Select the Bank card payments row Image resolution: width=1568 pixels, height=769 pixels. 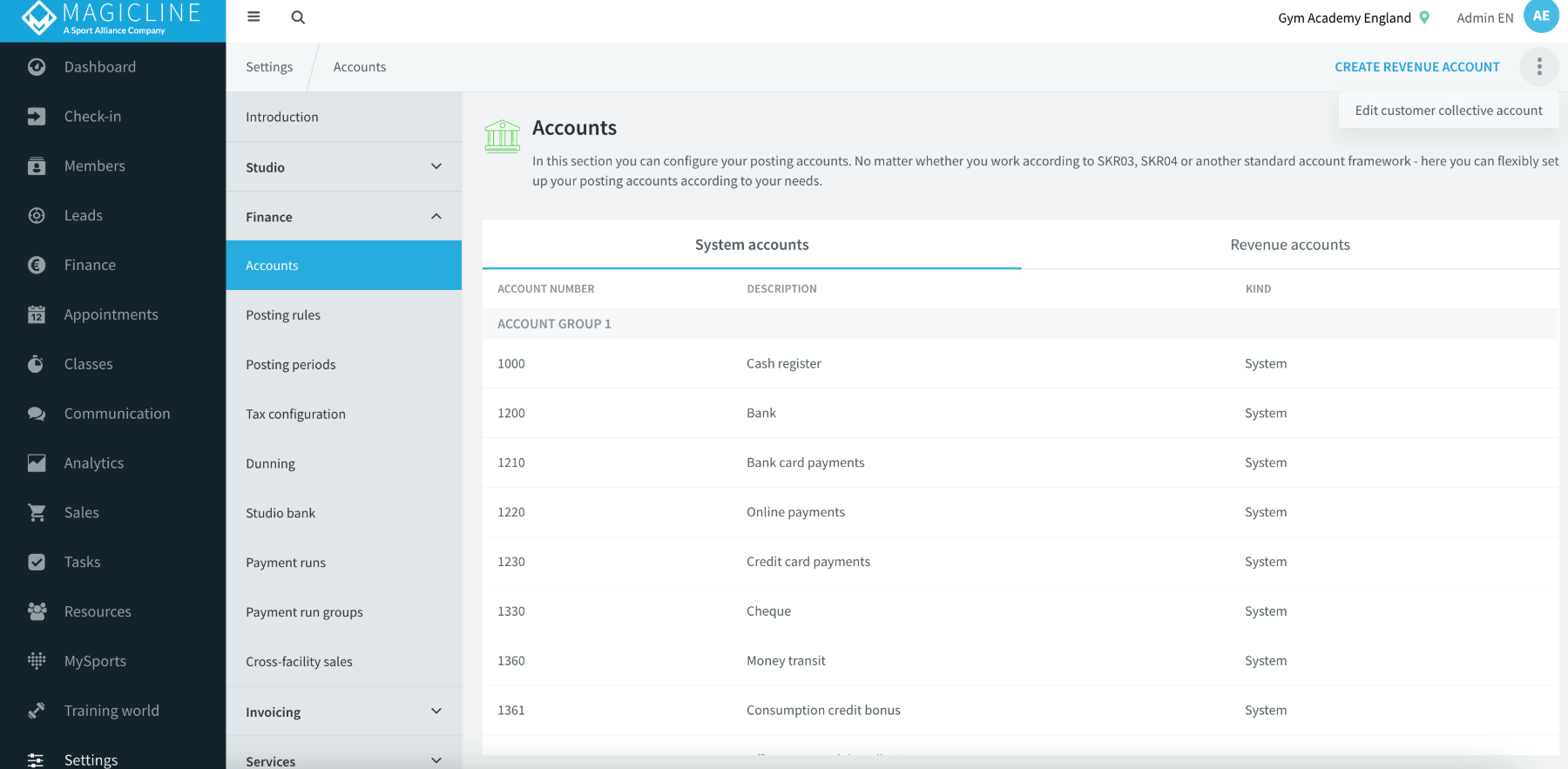pyautogui.click(x=1021, y=463)
